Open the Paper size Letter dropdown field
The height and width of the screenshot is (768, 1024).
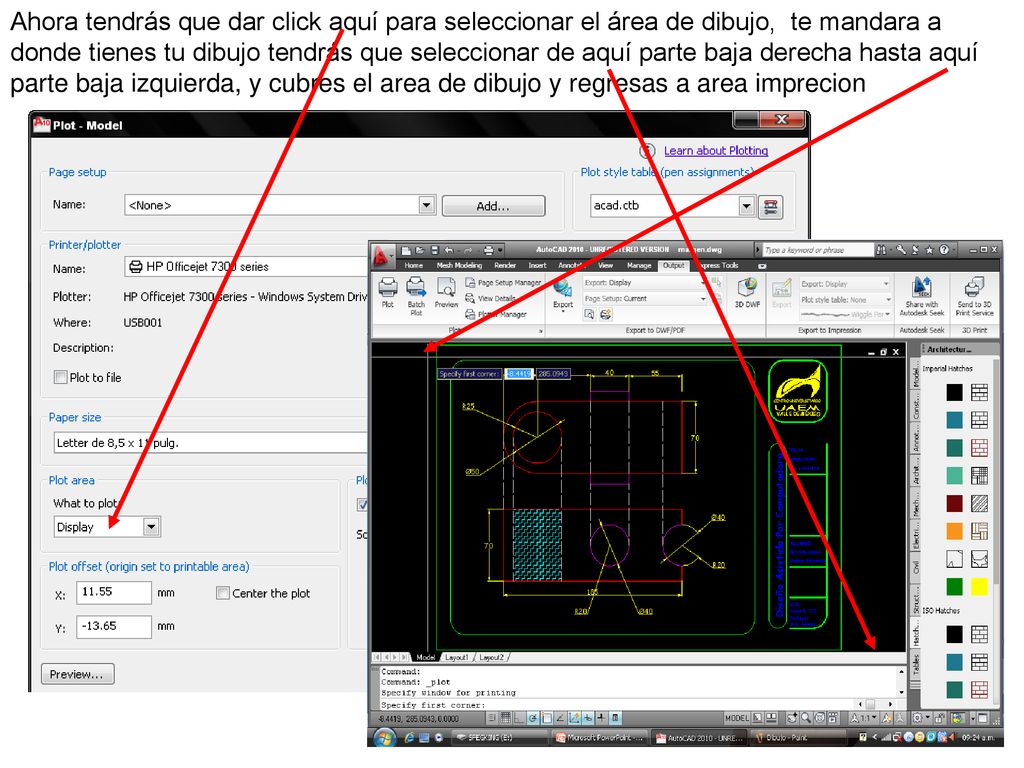coord(210,443)
